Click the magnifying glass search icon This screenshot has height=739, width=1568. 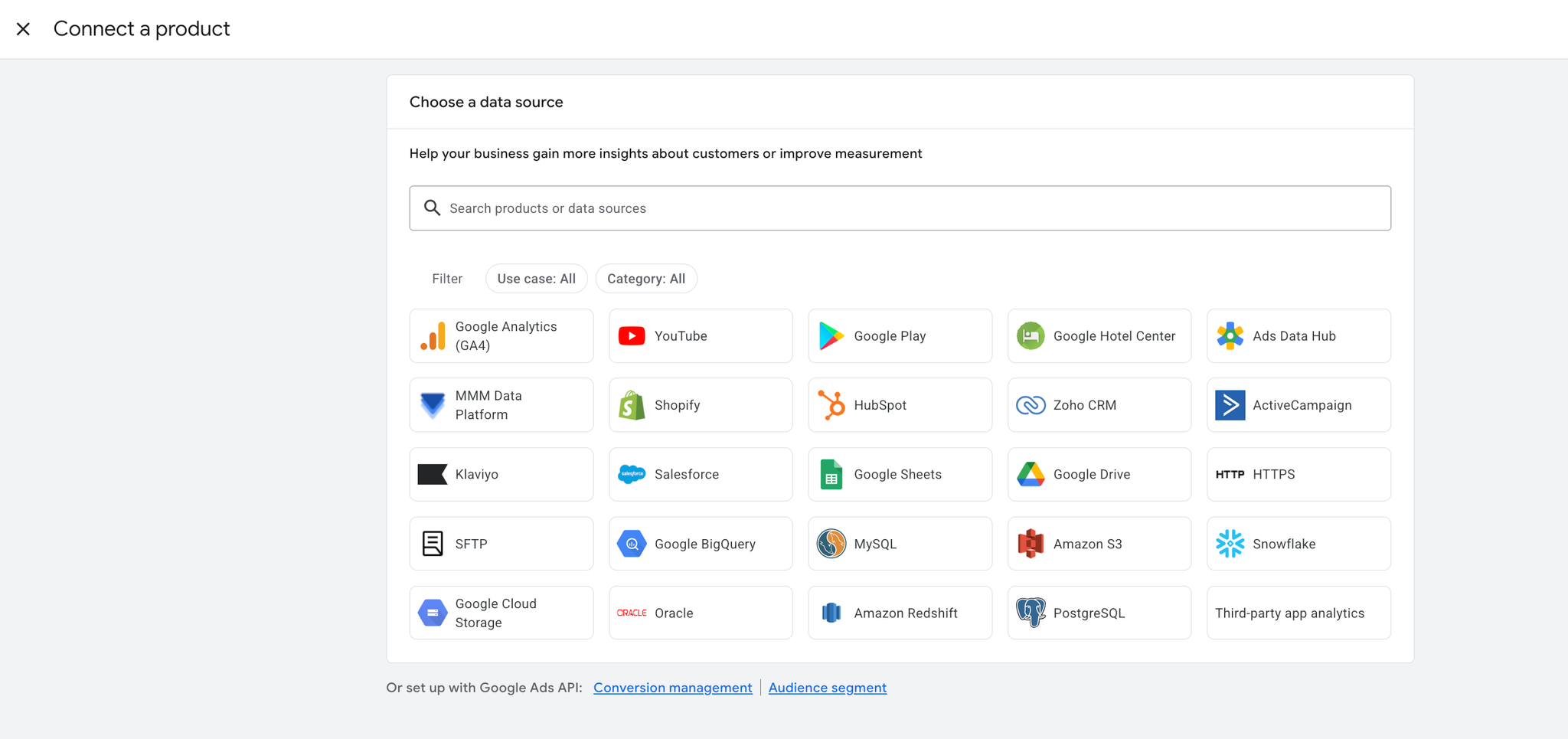point(433,208)
